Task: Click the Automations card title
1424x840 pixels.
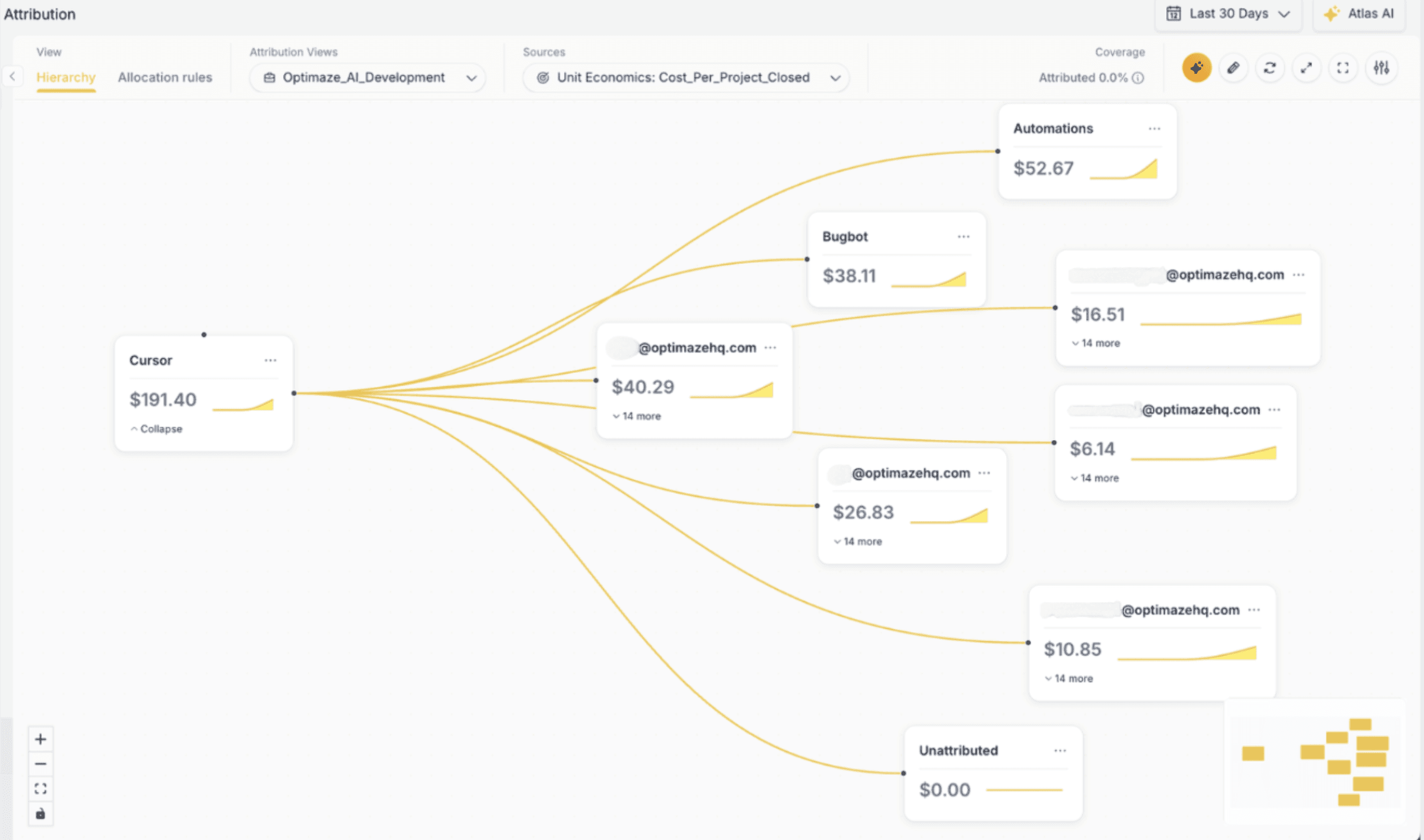Action: coord(1053,129)
